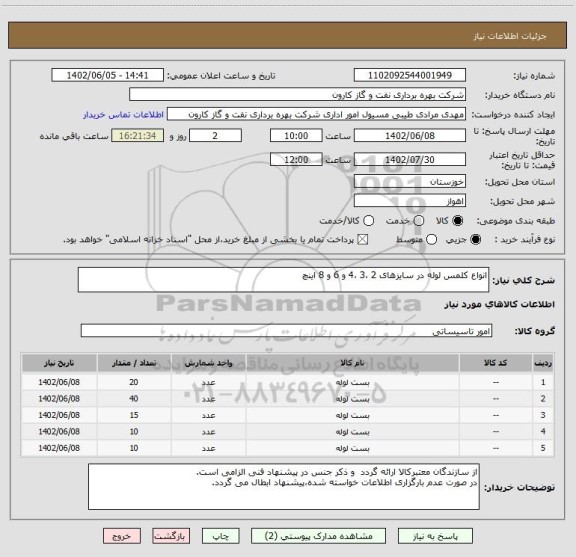Open the اطلاعات تماس خریدار link

tap(123, 115)
